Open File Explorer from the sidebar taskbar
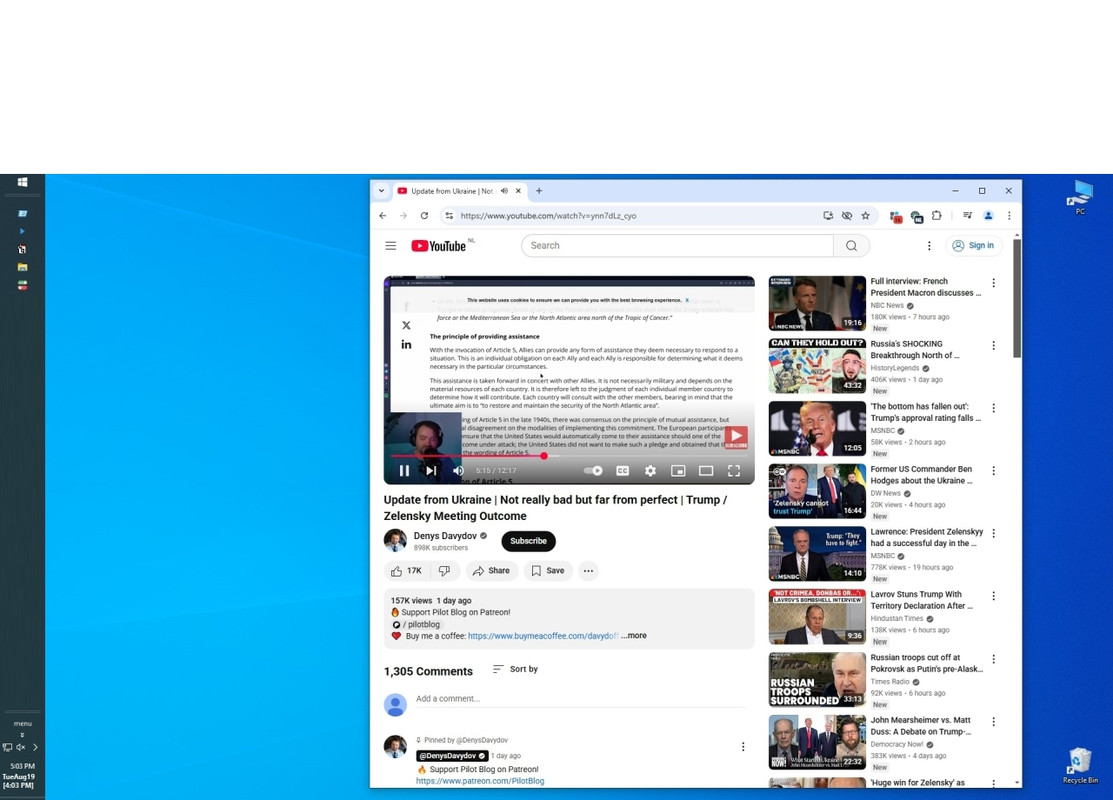The height and width of the screenshot is (800, 1113). coord(22,267)
